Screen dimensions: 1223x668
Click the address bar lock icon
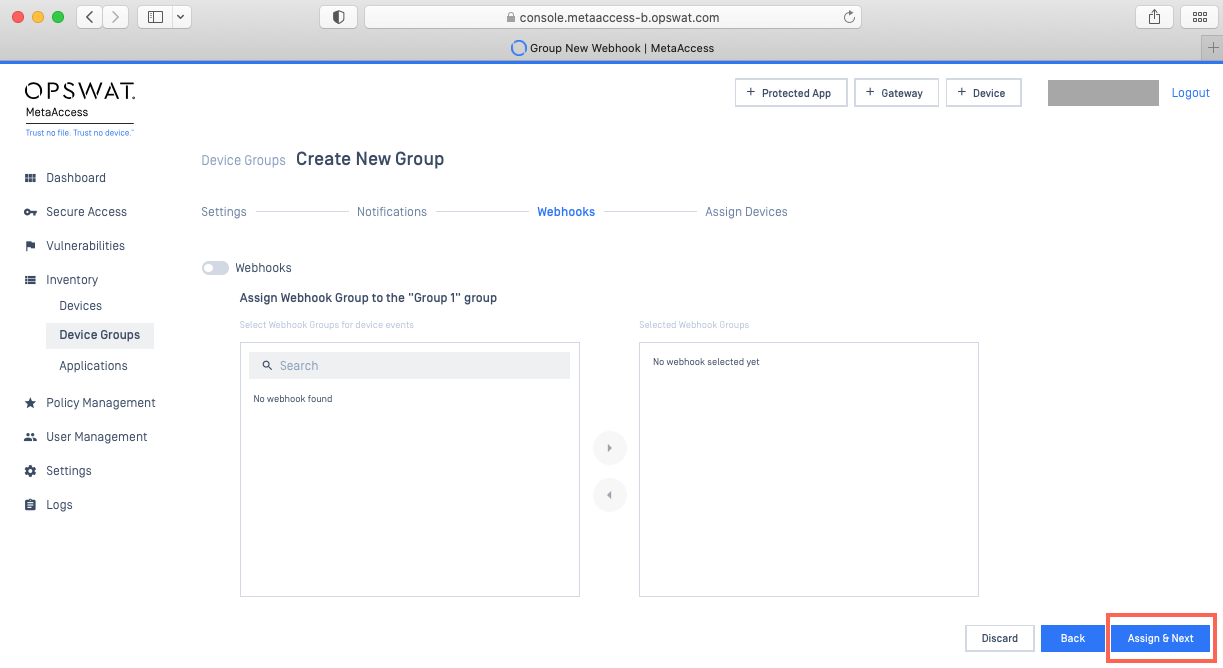tap(511, 17)
